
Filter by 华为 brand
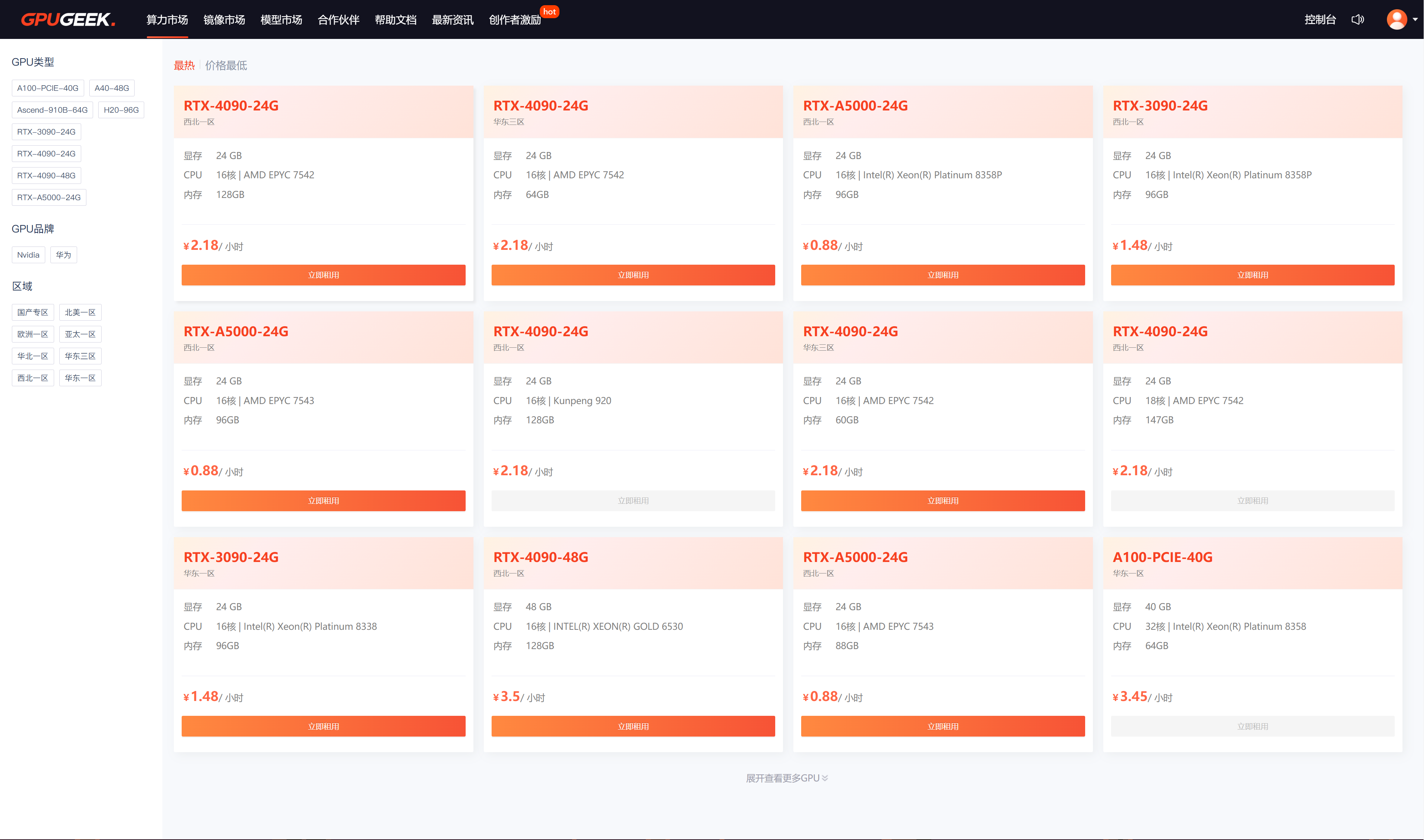63,255
